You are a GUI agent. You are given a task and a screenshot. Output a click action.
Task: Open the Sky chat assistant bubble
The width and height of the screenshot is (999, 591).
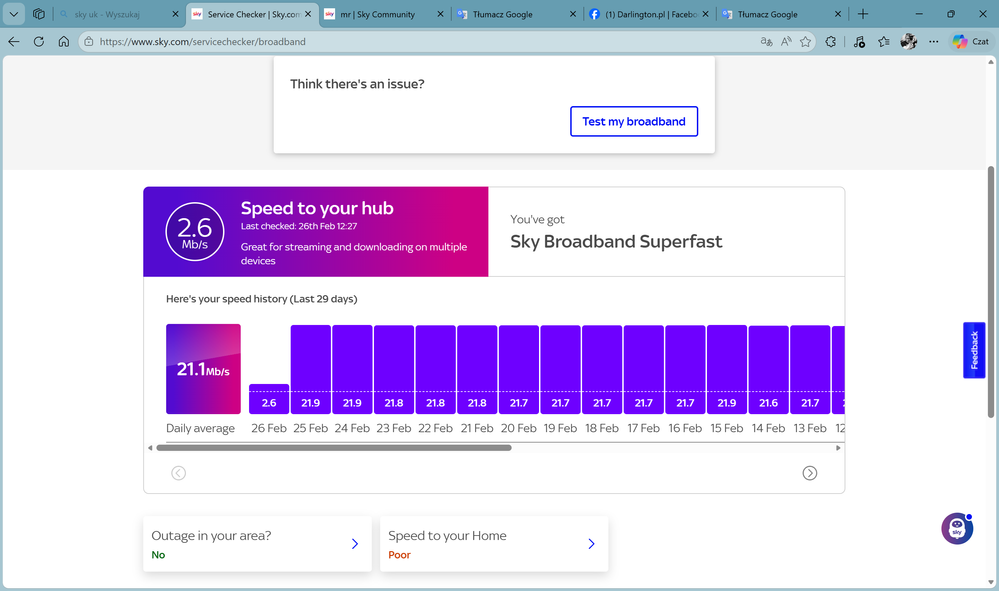(957, 528)
